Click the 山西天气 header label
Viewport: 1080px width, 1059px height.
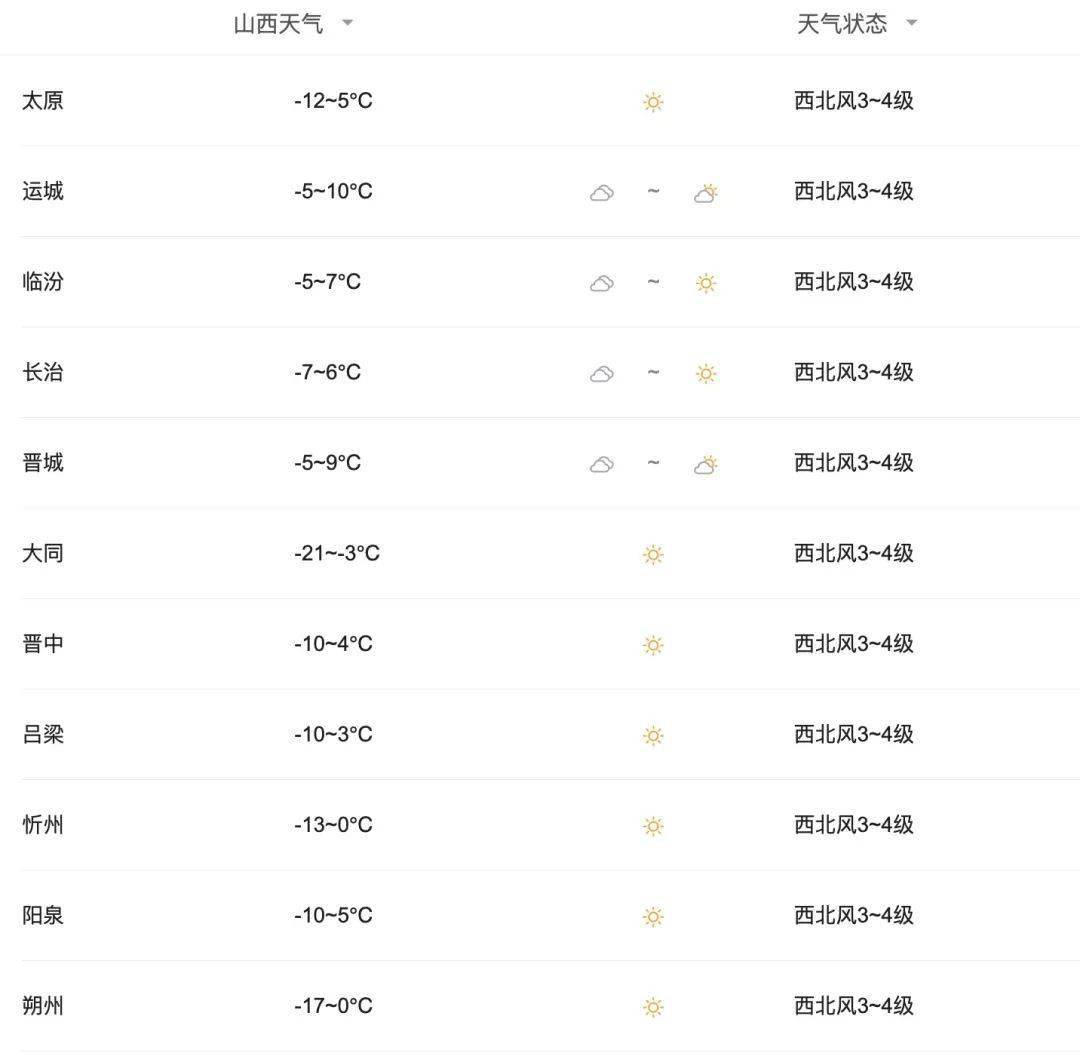(278, 24)
